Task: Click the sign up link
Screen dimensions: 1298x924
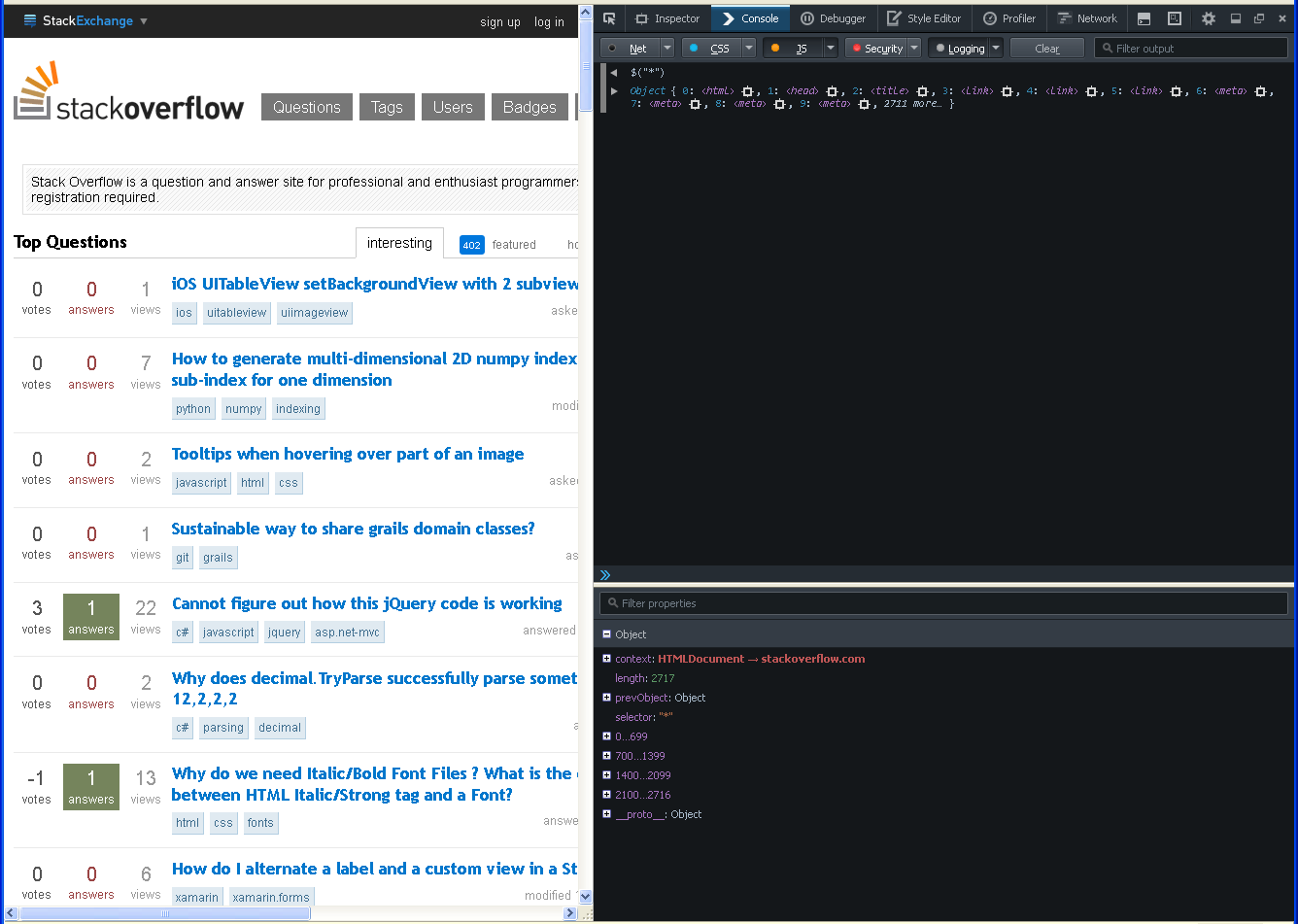Action: point(500,21)
